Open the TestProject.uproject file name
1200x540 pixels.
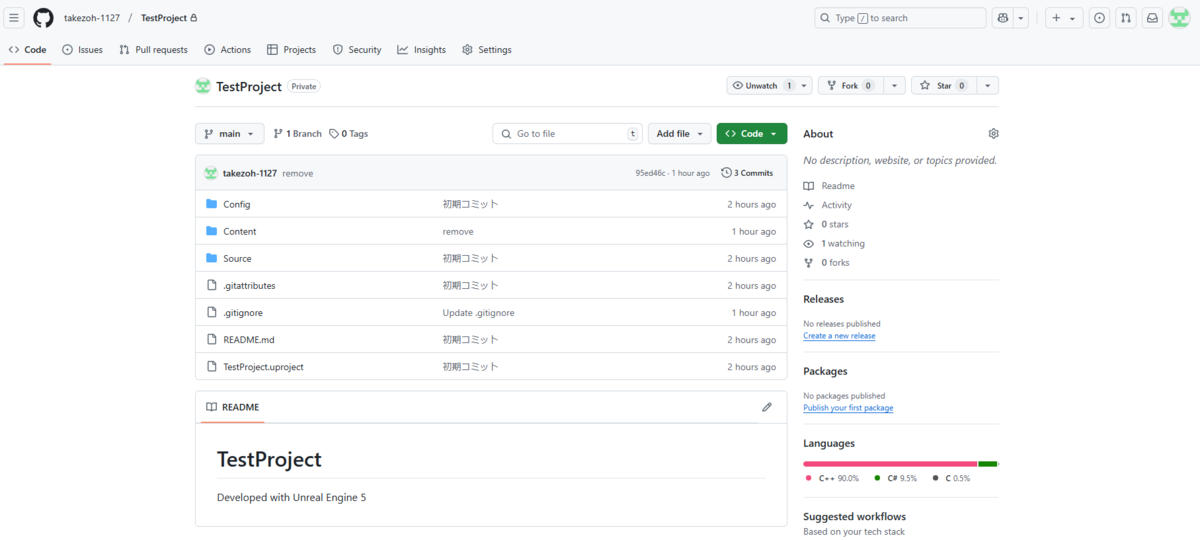(x=263, y=366)
